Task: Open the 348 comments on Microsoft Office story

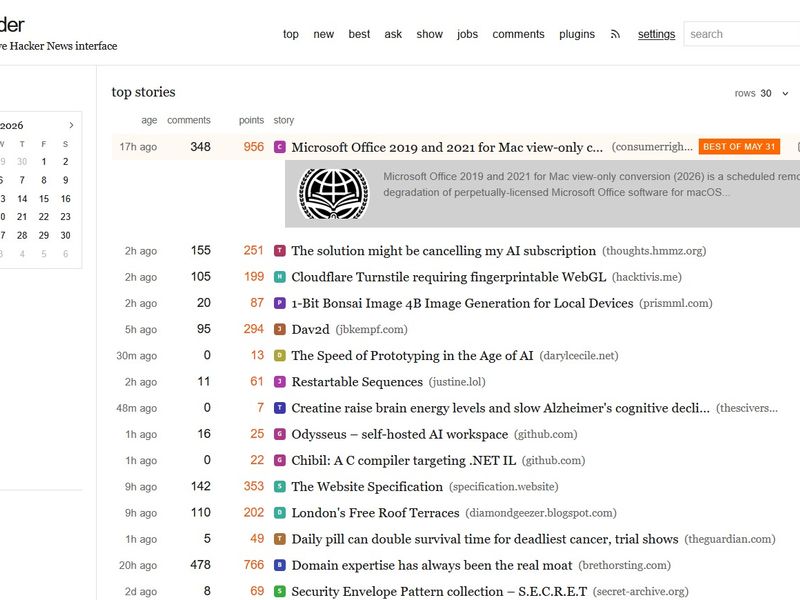Action: point(201,147)
